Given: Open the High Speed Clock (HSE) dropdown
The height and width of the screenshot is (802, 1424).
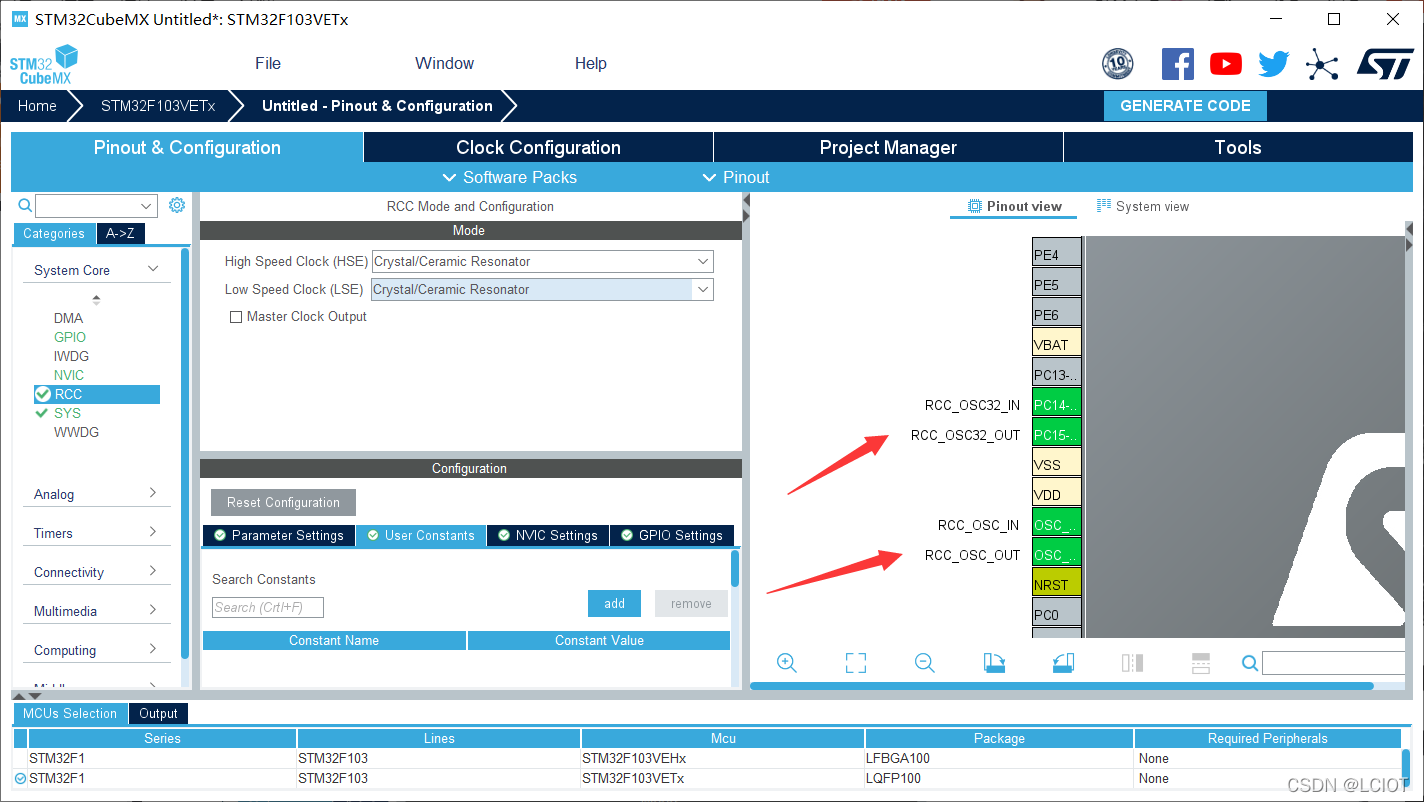Looking at the screenshot, I should coord(543,261).
